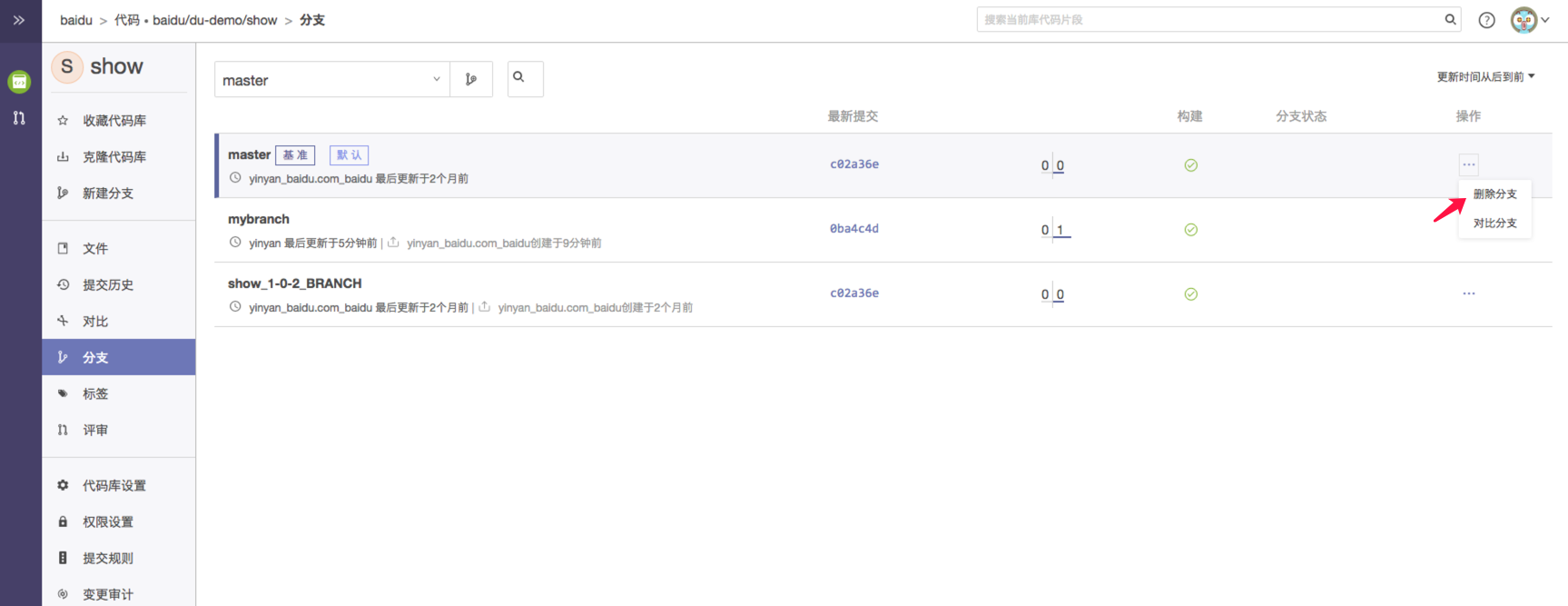Open the 更新时间从后到前 sort dropdown
The image size is (1568, 606).
pos(1485,77)
